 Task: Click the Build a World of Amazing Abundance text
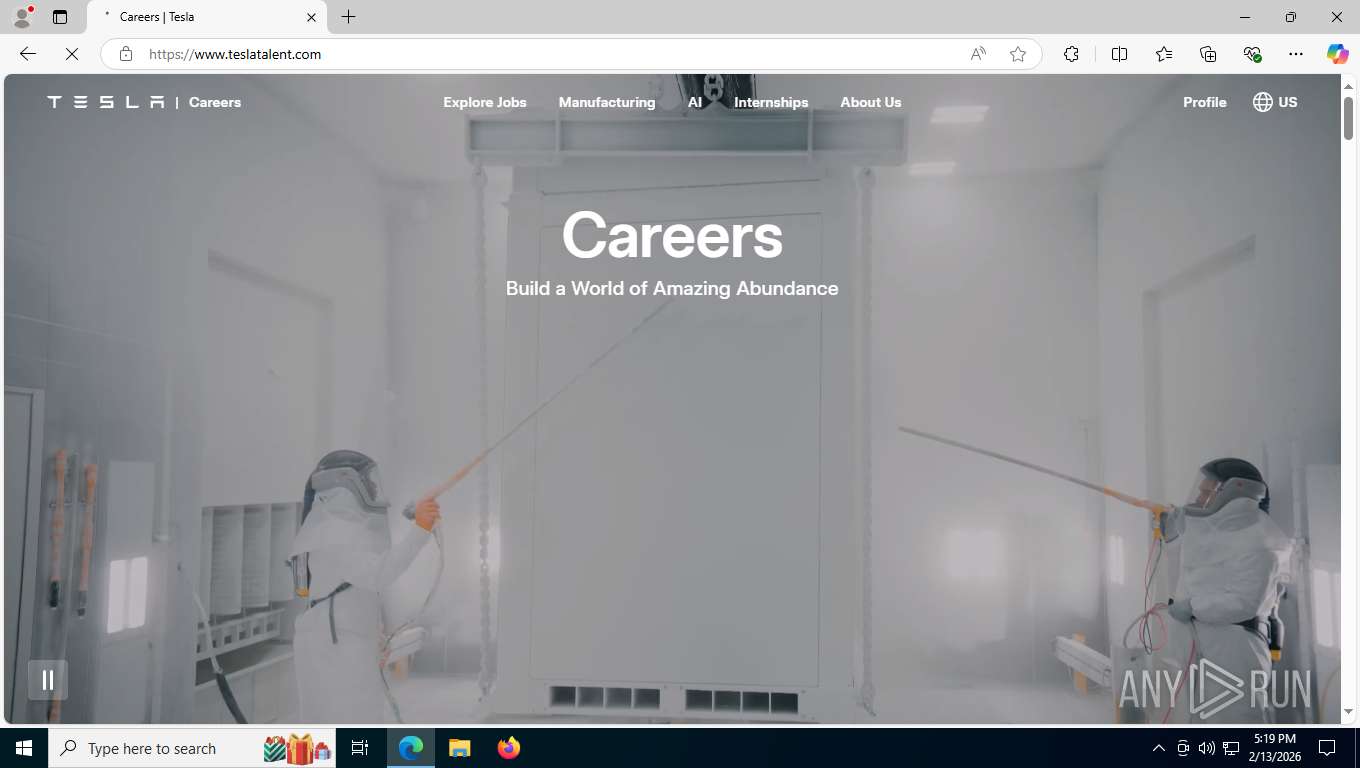[672, 288]
